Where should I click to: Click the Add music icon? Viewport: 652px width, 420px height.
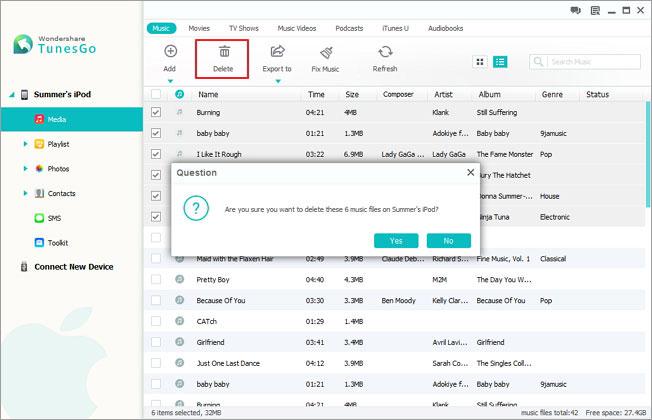[170, 51]
